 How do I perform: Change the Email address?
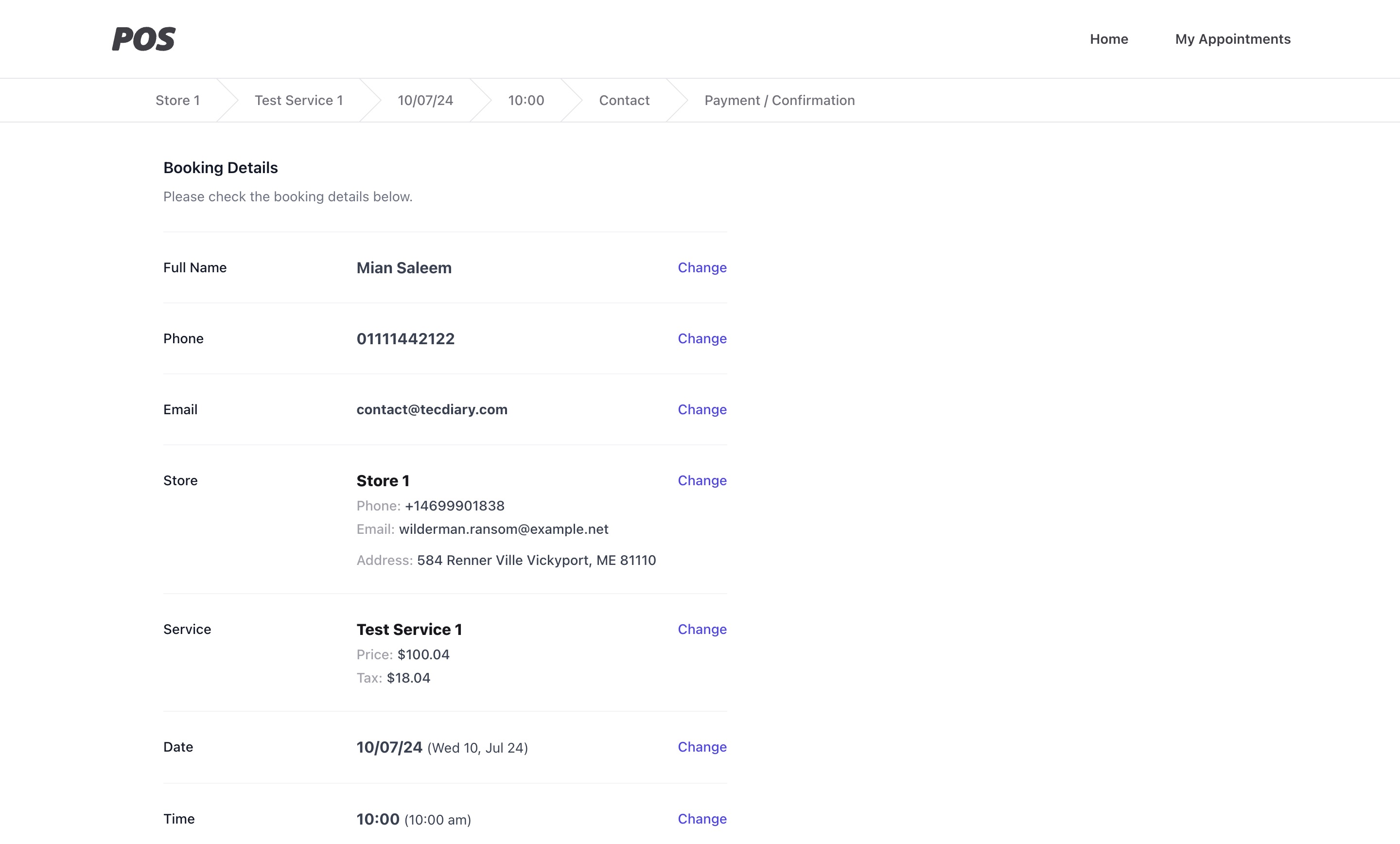702,410
